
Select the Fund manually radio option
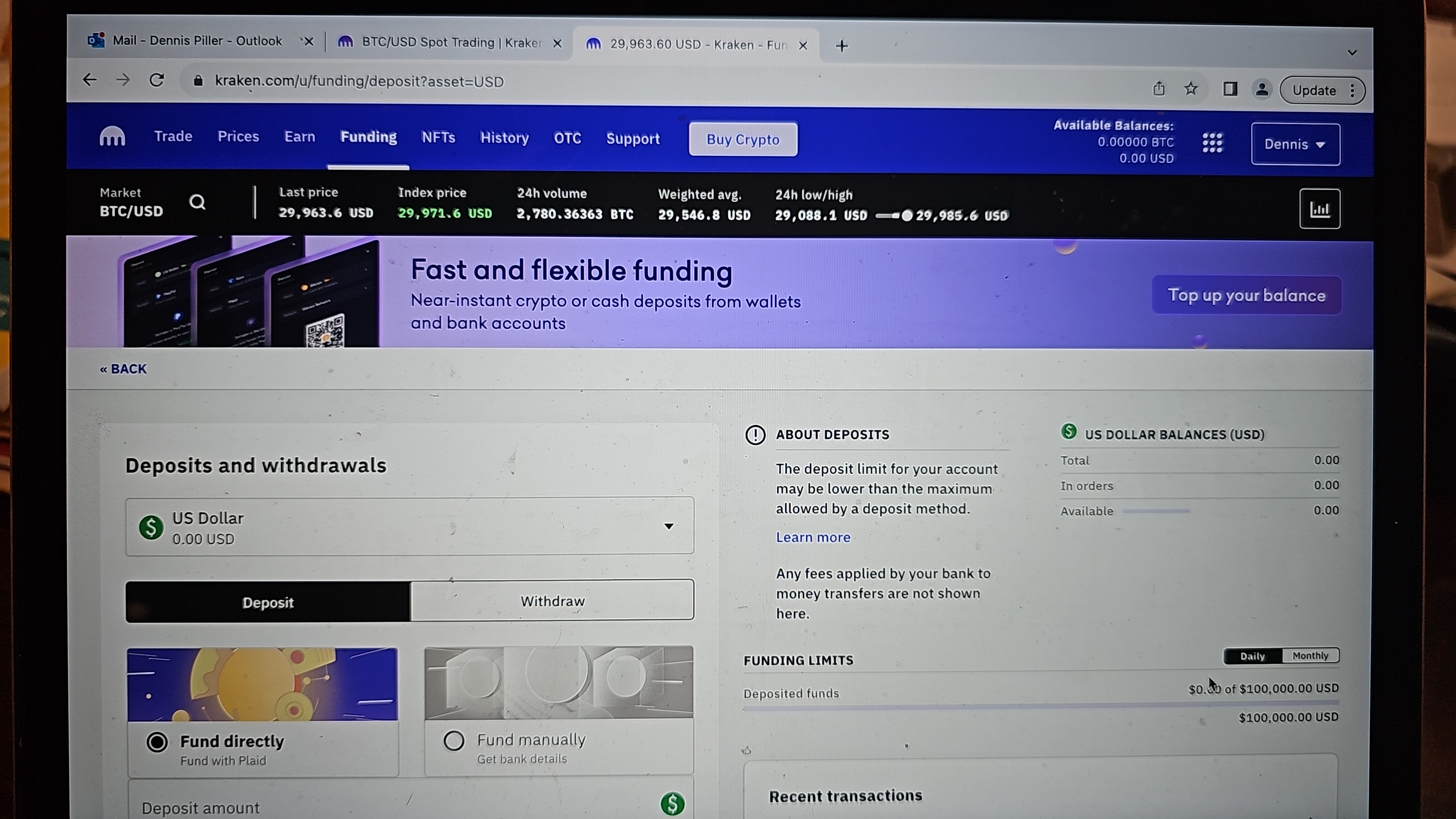pos(454,740)
